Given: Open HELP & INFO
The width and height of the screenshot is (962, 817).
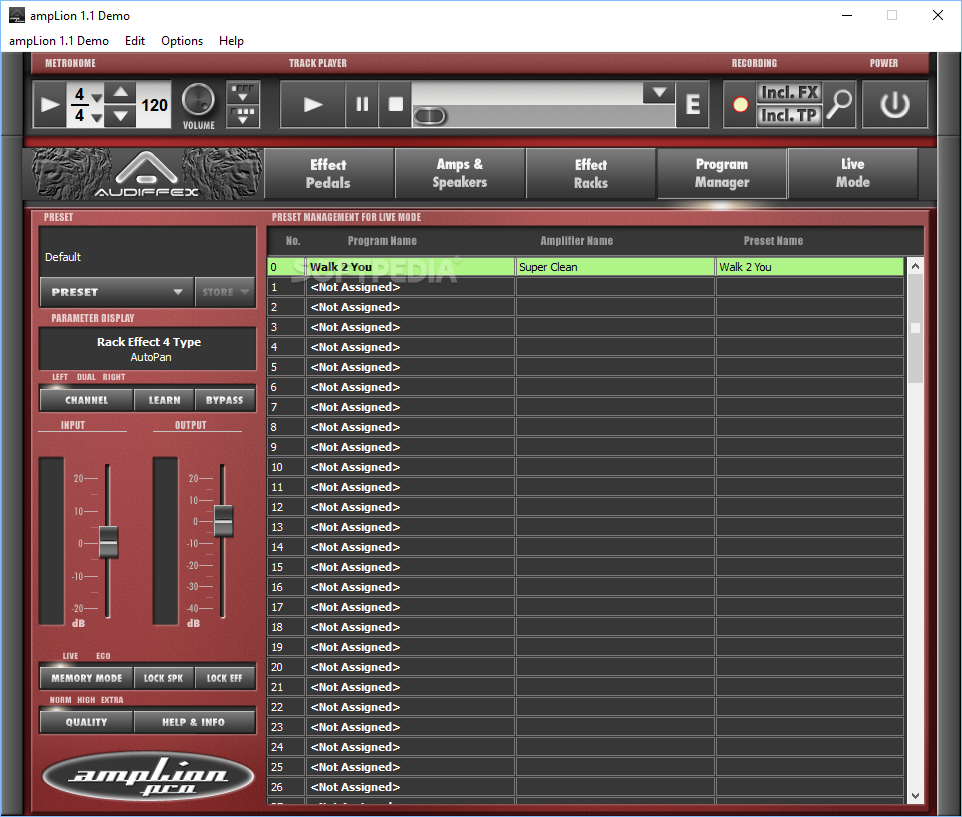Looking at the screenshot, I should (x=194, y=722).
